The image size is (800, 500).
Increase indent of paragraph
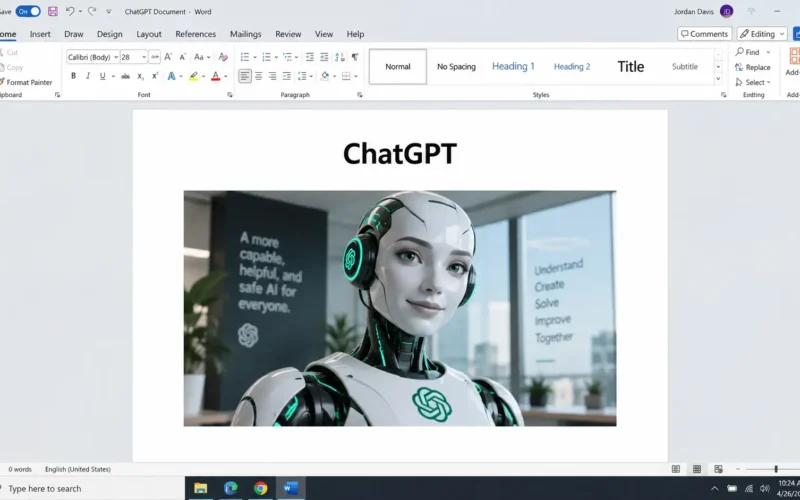coord(324,57)
